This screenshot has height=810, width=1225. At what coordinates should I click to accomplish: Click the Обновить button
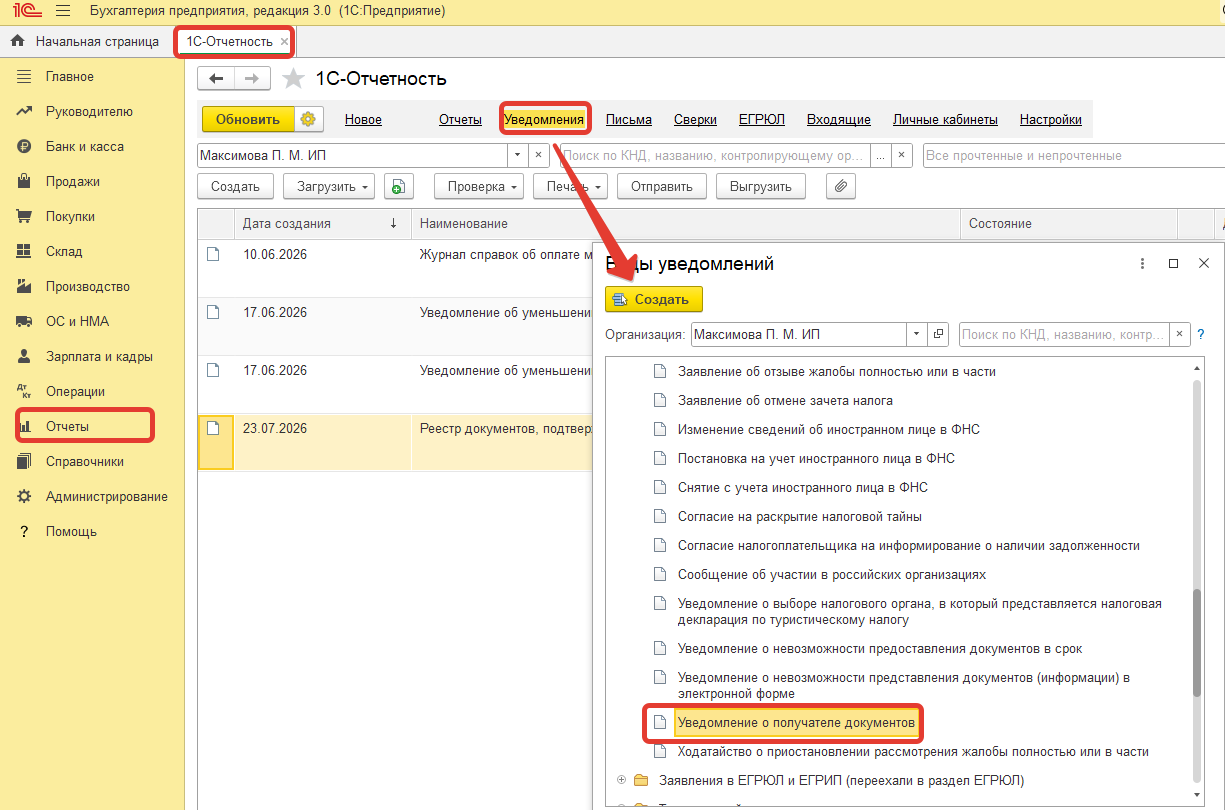click(x=248, y=120)
